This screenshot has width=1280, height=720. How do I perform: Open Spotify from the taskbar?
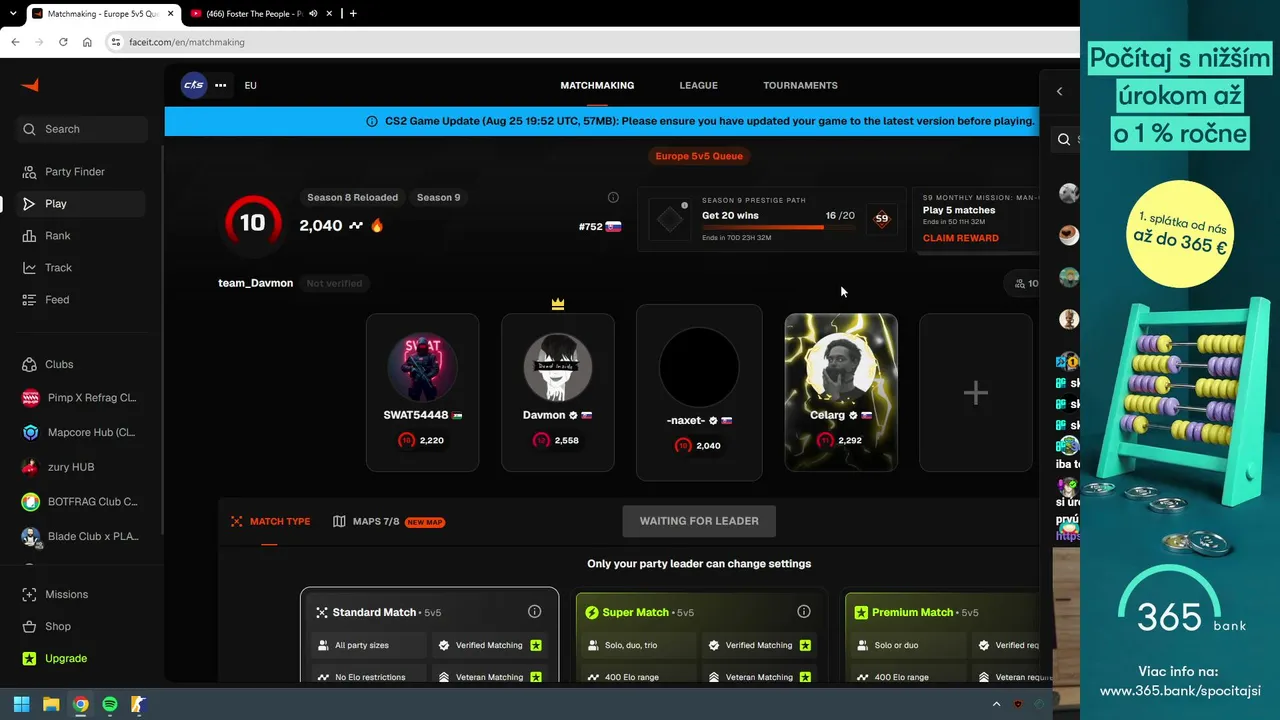pyautogui.click(x=110, y=704)
